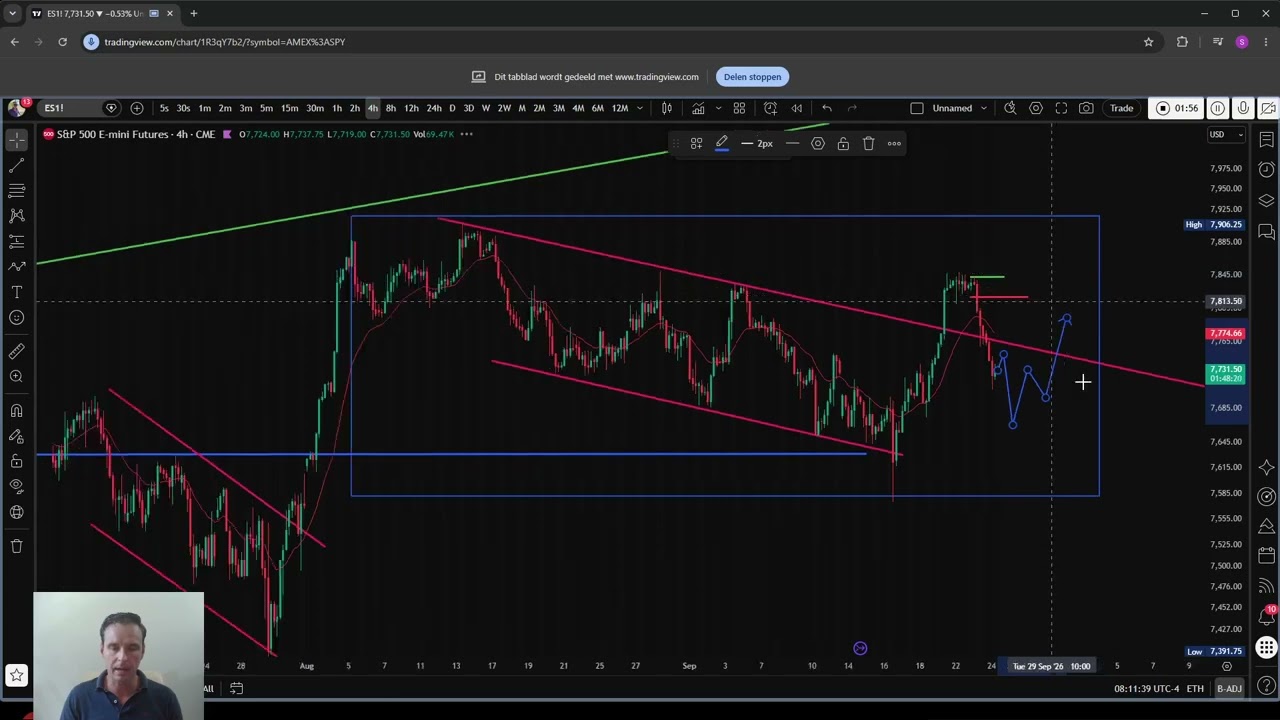This screenshot has height=720, width=1280.
Task: Expand the indicator legend more options
Action: [467, 134]
